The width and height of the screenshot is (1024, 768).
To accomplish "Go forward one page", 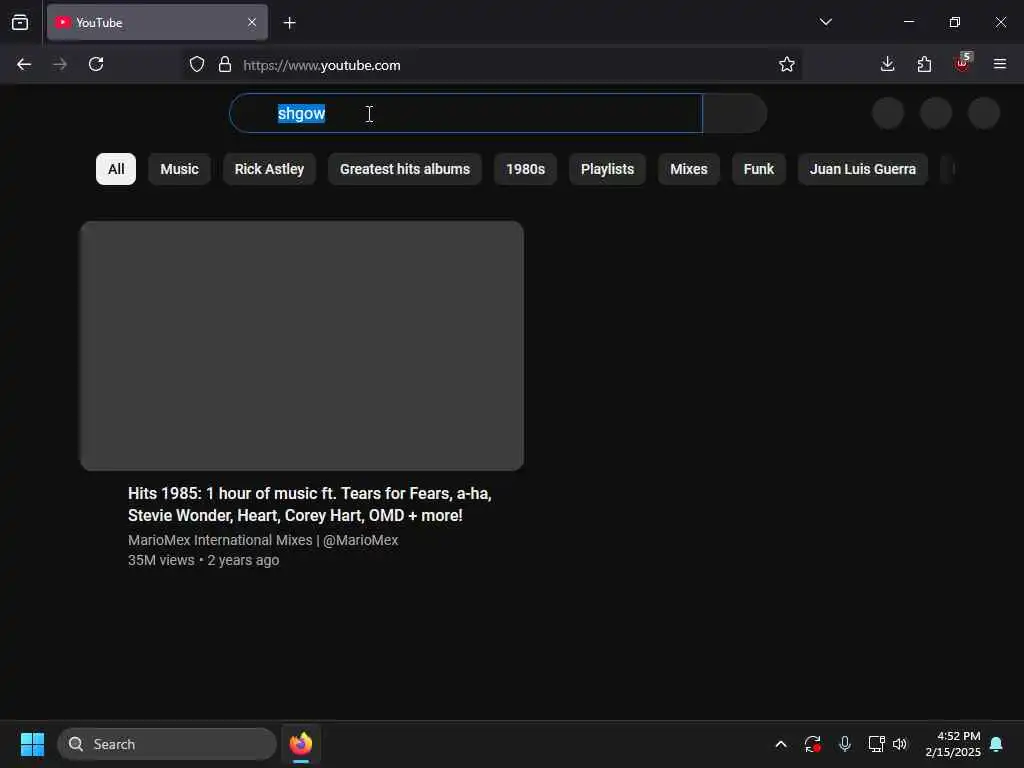I will [60, 64].
